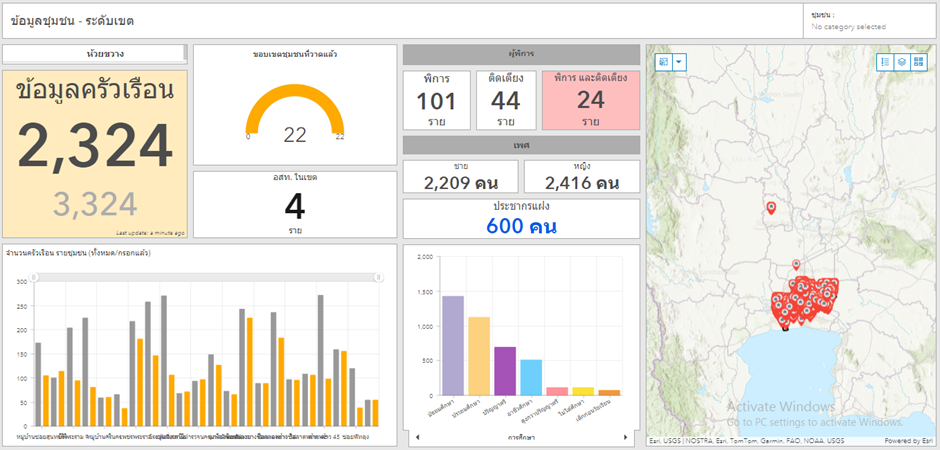Screen dimensions: 940x450
Task: Select the หน่วยขวาง tab header
Action: click(93, 53)
